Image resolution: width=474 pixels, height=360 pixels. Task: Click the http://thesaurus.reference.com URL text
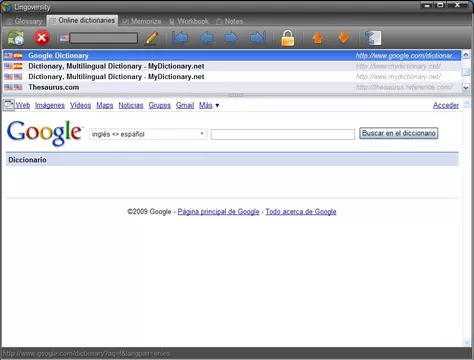(x=404, y=87)
